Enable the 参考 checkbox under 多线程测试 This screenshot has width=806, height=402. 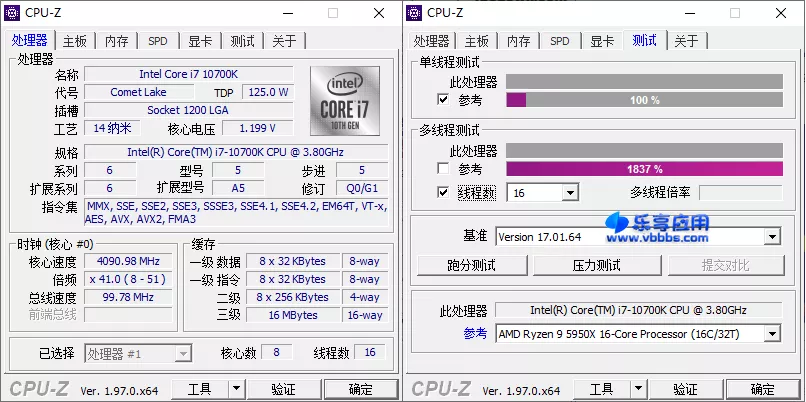pos(443,168)
